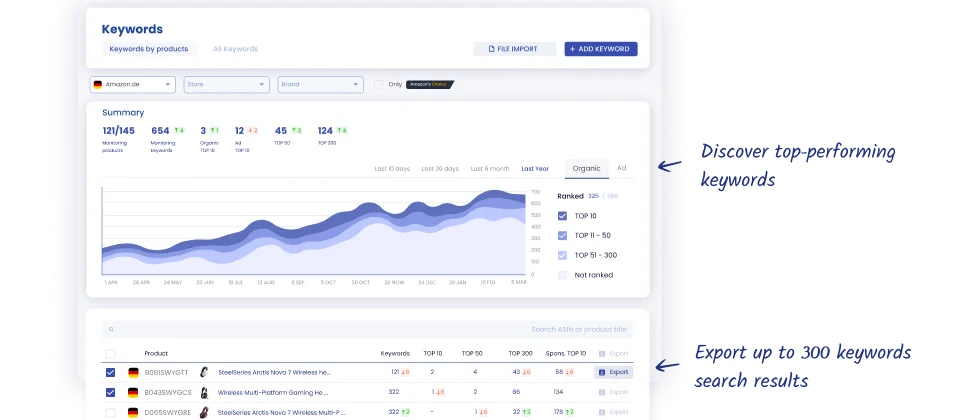The height and width of the screenshot is (420, 977).
Task: Open the Amazon.de marketplace dropdown
Action: click(132, 85)
